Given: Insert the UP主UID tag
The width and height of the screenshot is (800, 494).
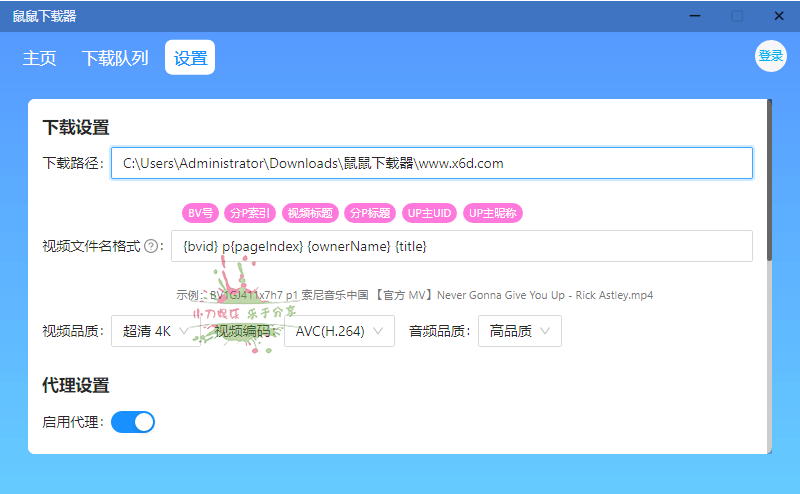Looking at the screenshot, I should click(430, 213).
